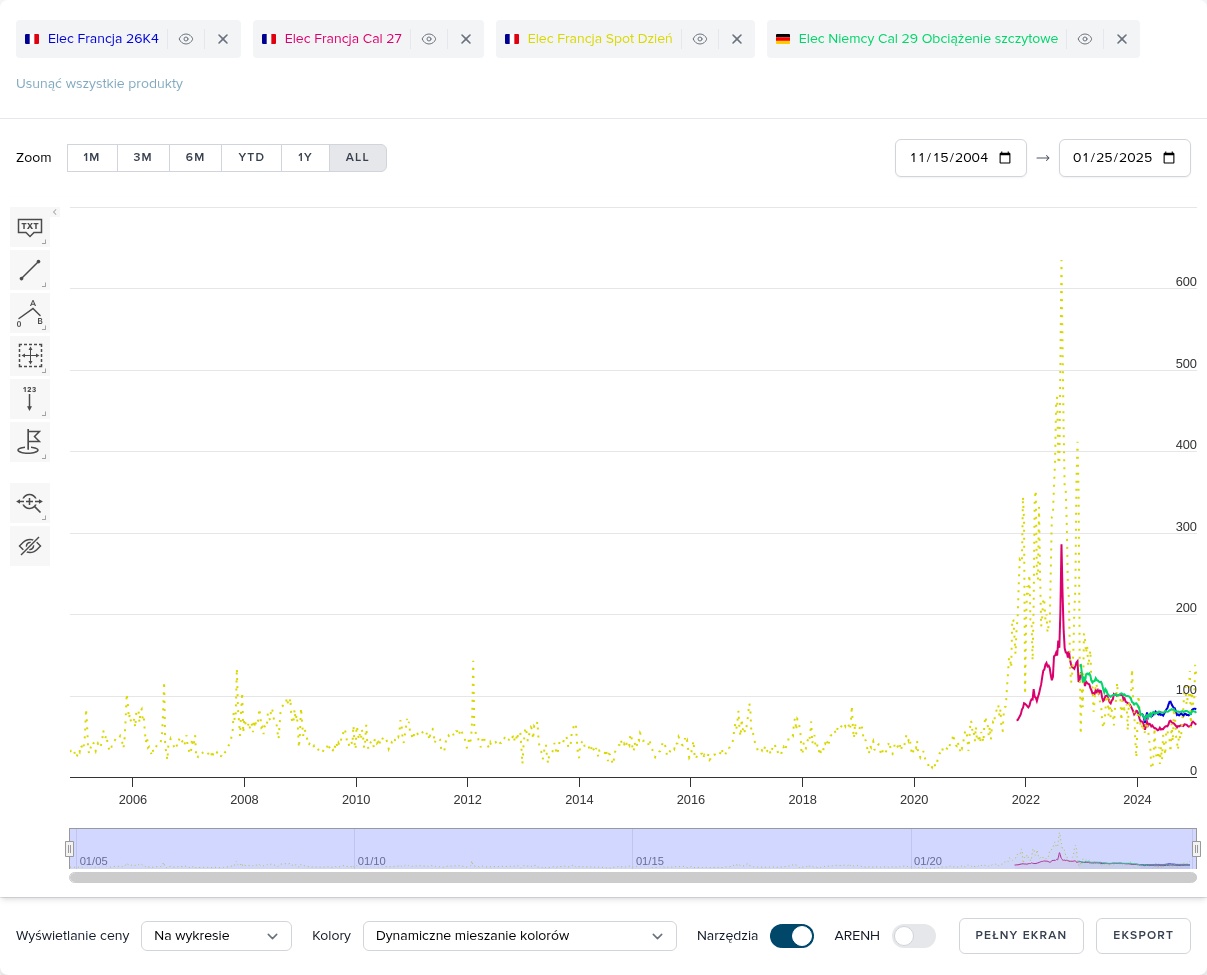The image size is (1207, 975).
Task: Click the 2022 x-axis label
Action: click(1026, 800)
